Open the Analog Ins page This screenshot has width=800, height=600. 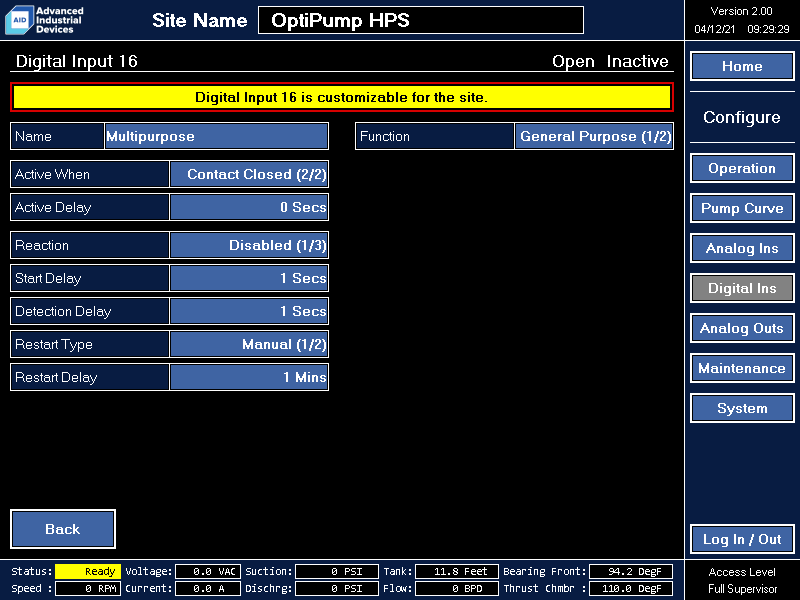[x=742, y=248]
